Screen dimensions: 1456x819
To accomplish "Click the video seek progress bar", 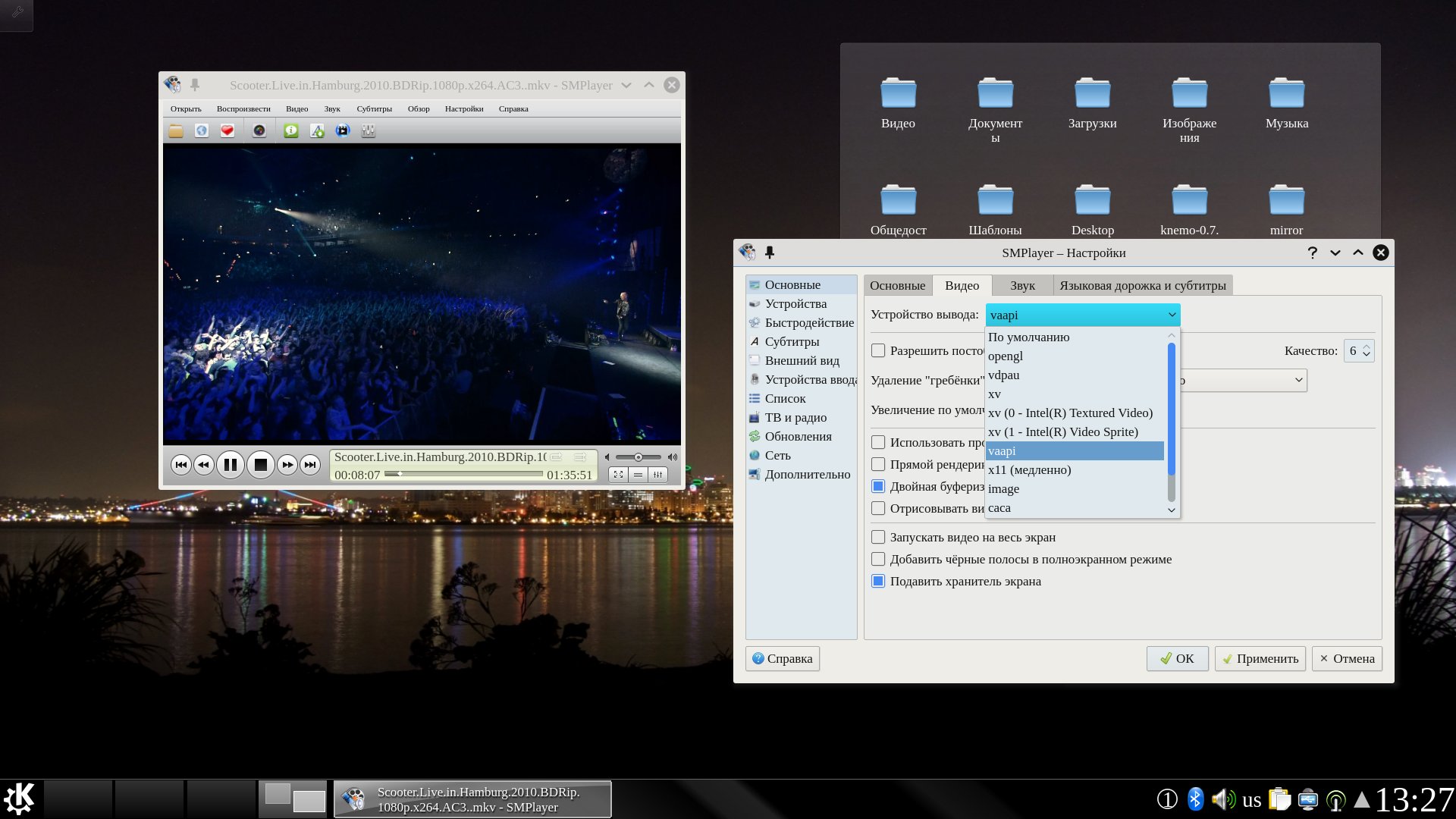I will (x=464, y=474).
